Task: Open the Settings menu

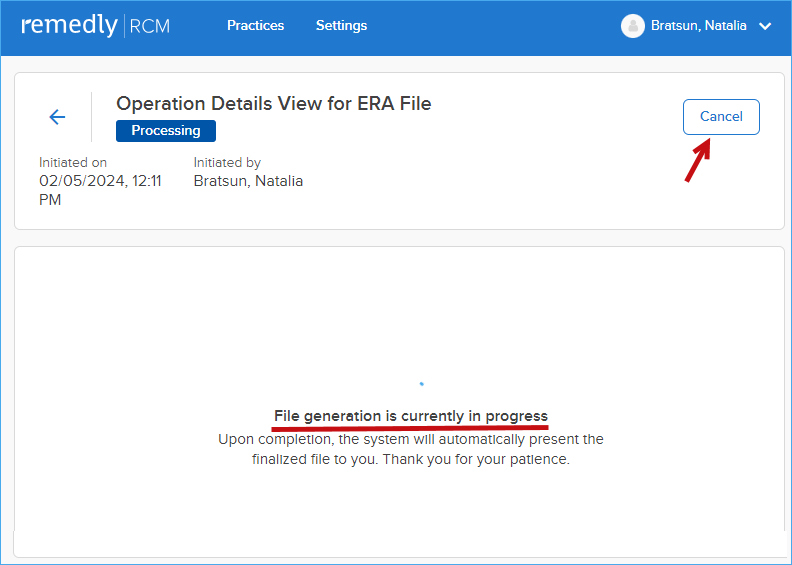Action: 341,25
